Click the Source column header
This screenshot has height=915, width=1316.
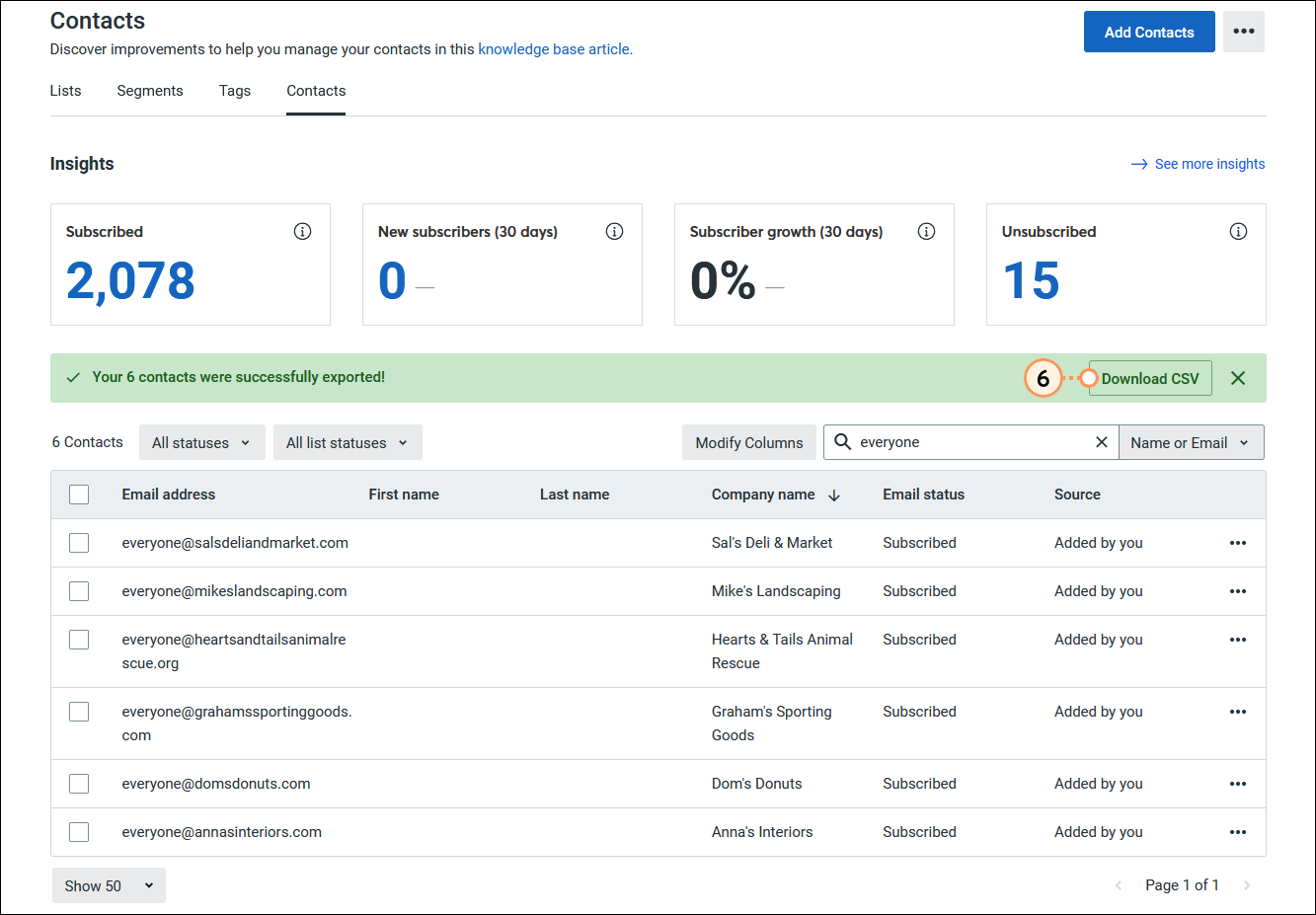pyautogui.click(x=1077, y=495)
